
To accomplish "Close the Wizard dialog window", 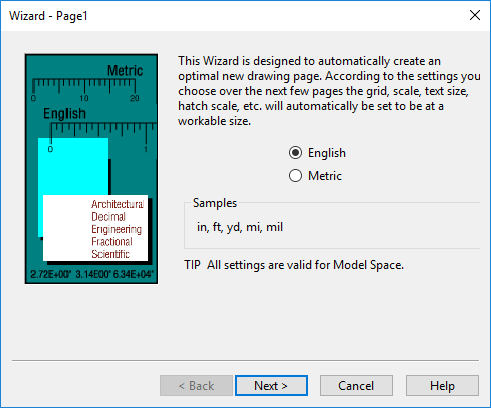I will (475, 15).
